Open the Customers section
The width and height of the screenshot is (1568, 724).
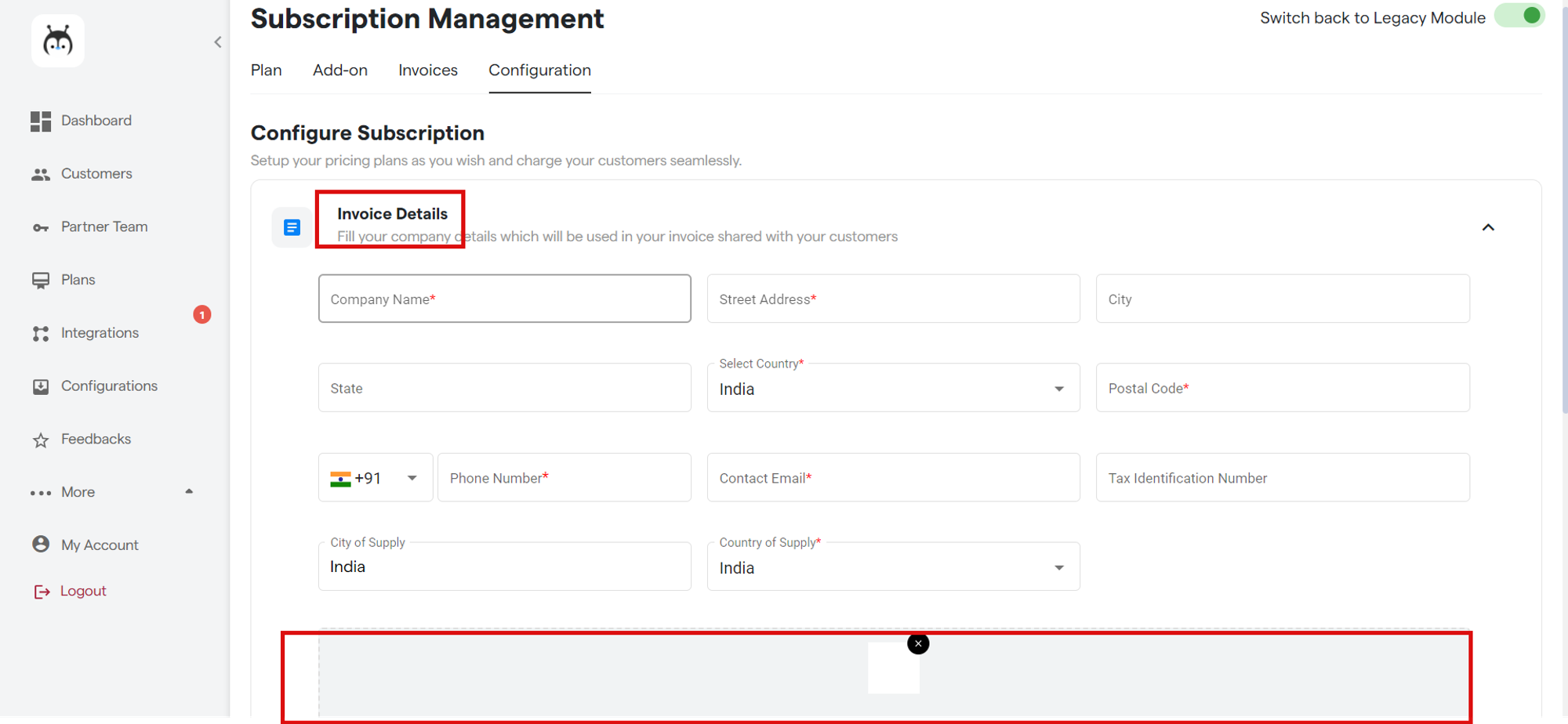point(96,174)
